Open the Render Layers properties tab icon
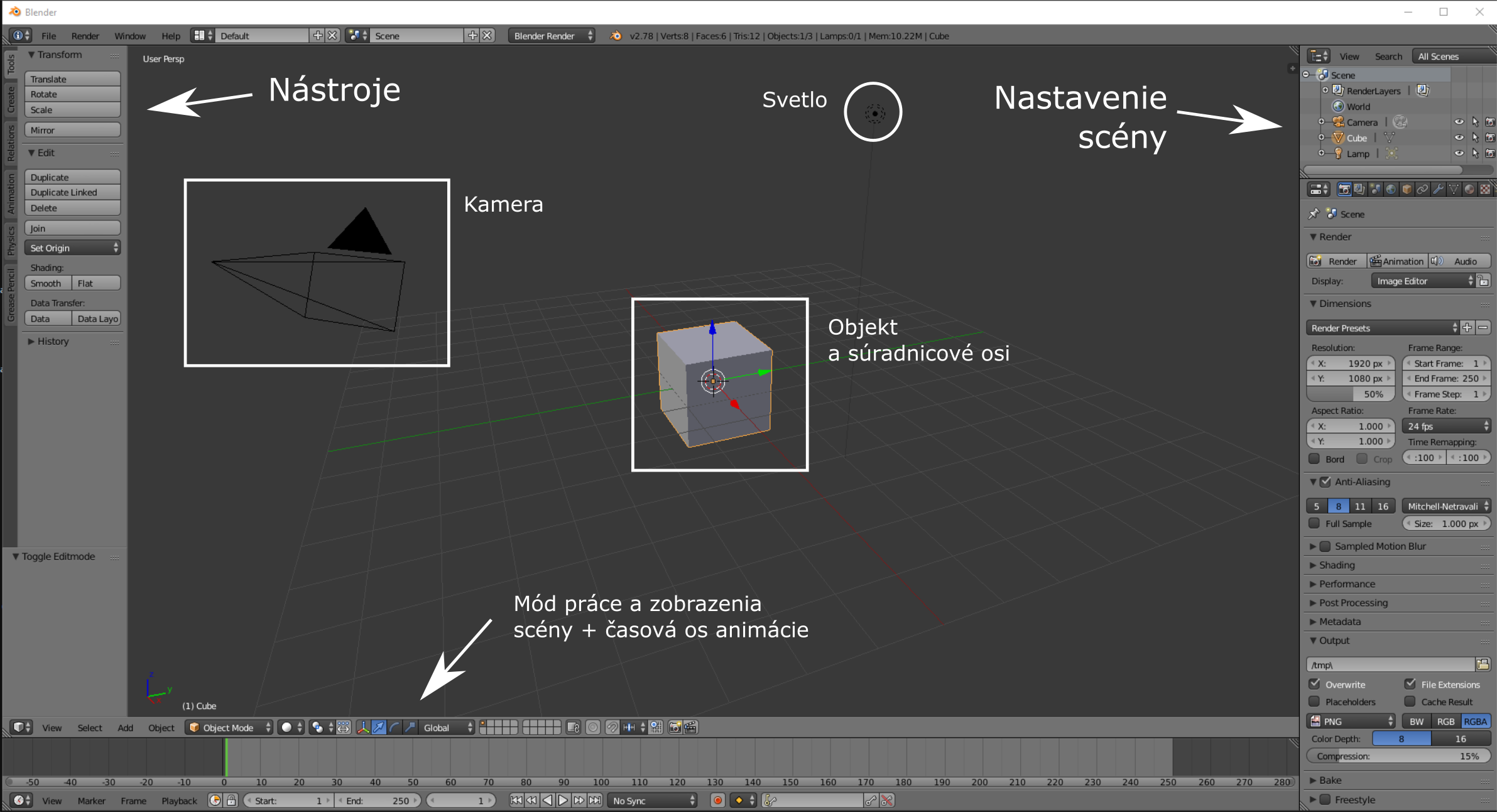Image resolution: width=1497 pixels, height=812 pixels. [x=1359, y=189]
